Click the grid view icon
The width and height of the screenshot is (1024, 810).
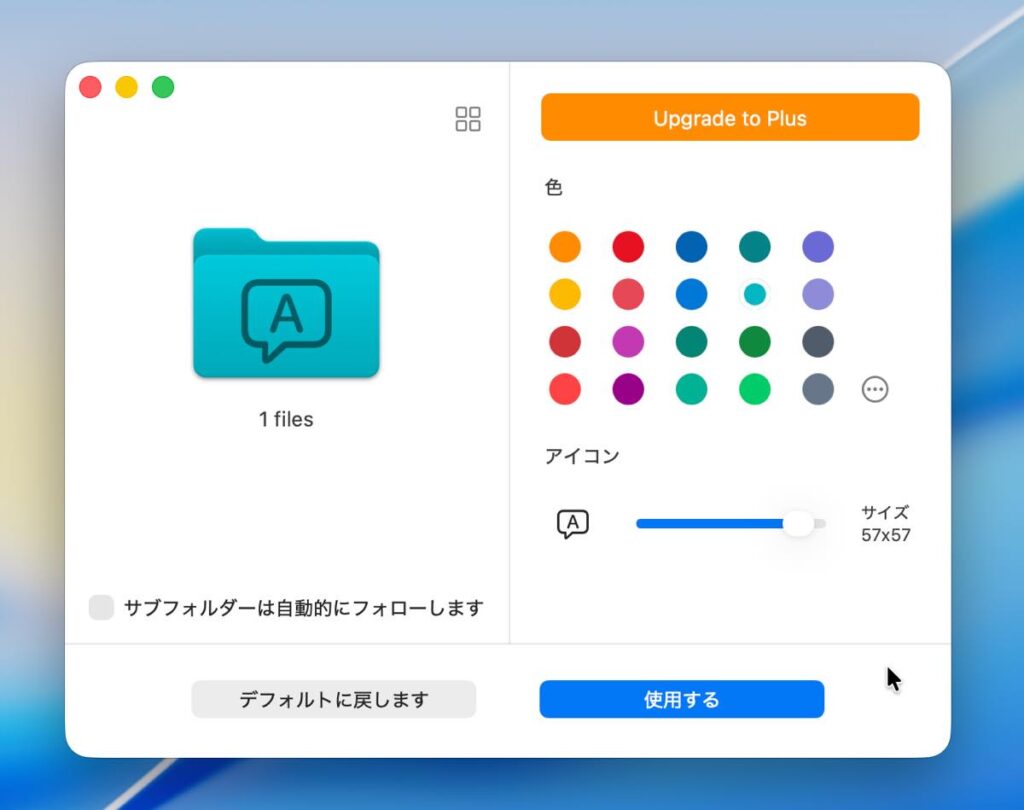(468, 119)
